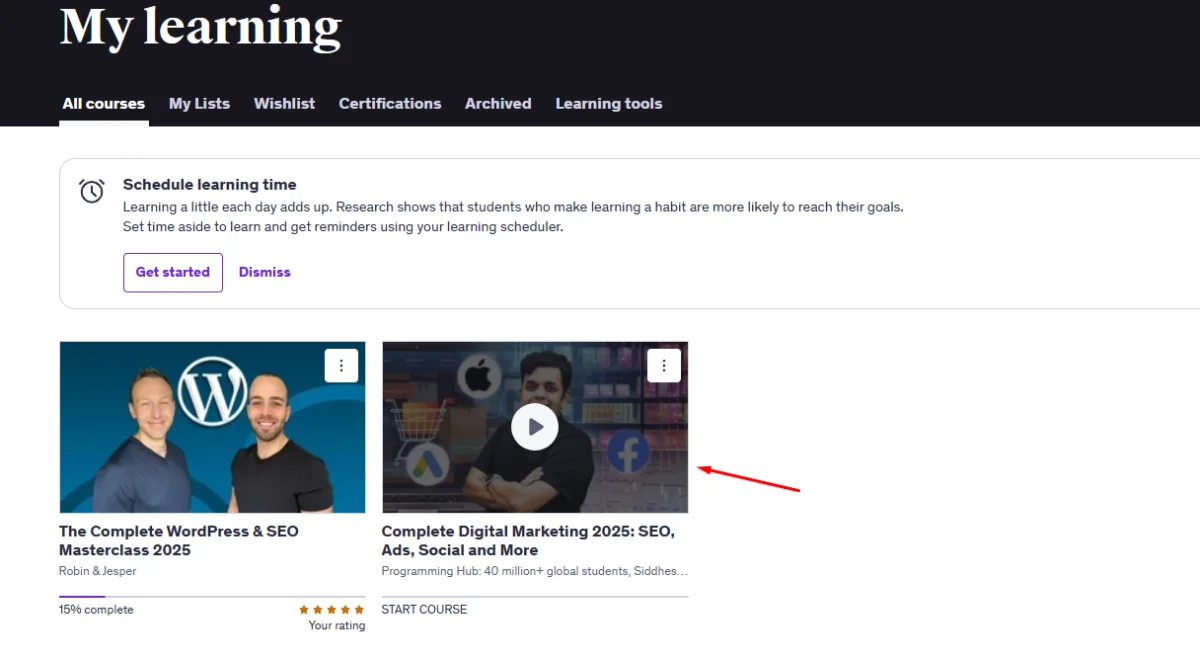Viewport: 1200px width, 661px height.
Task: Click Complete Digital Marketing 2025 course title
Action: pos(528,541)
